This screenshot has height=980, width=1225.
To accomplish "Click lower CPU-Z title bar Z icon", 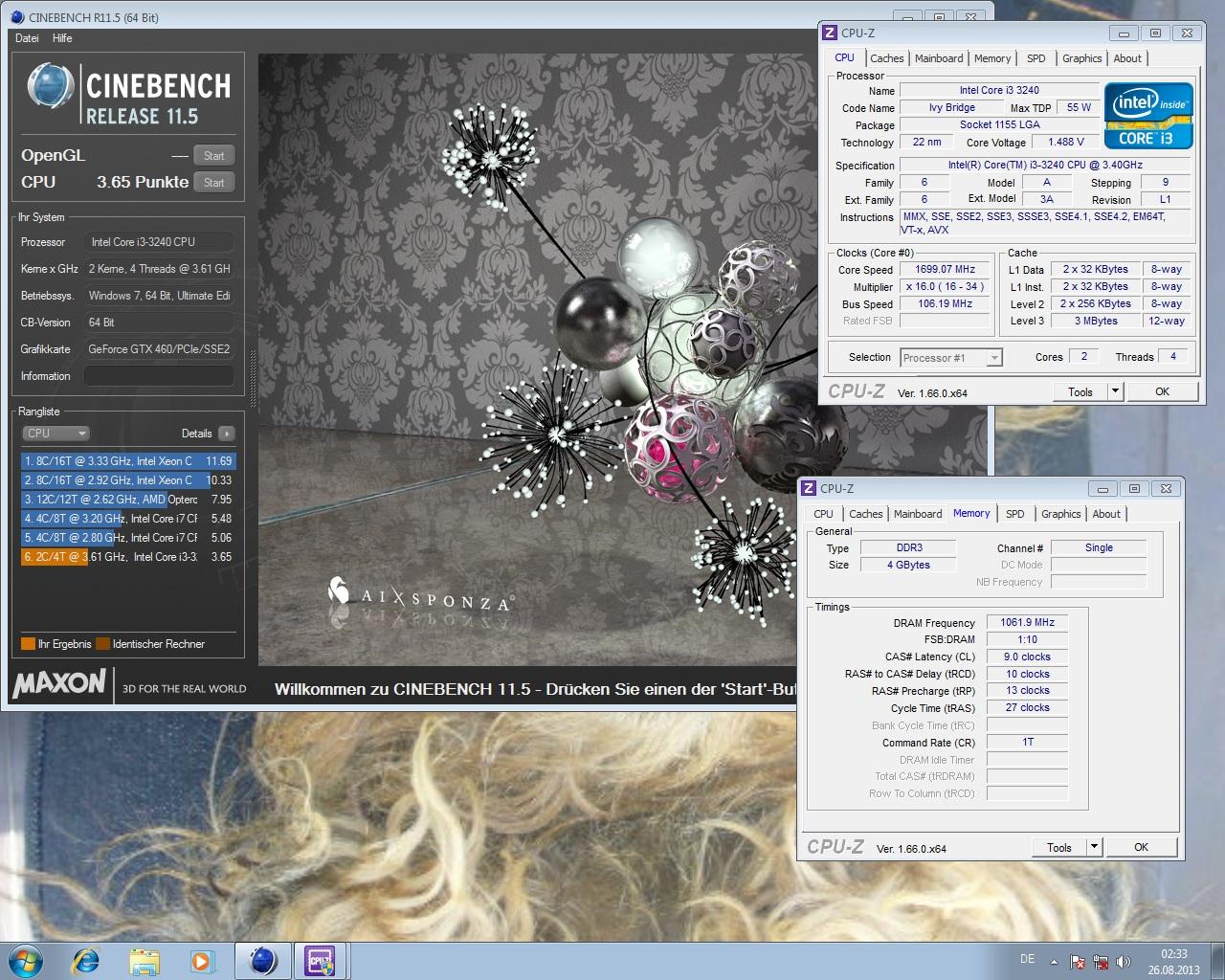I will 809,488.
